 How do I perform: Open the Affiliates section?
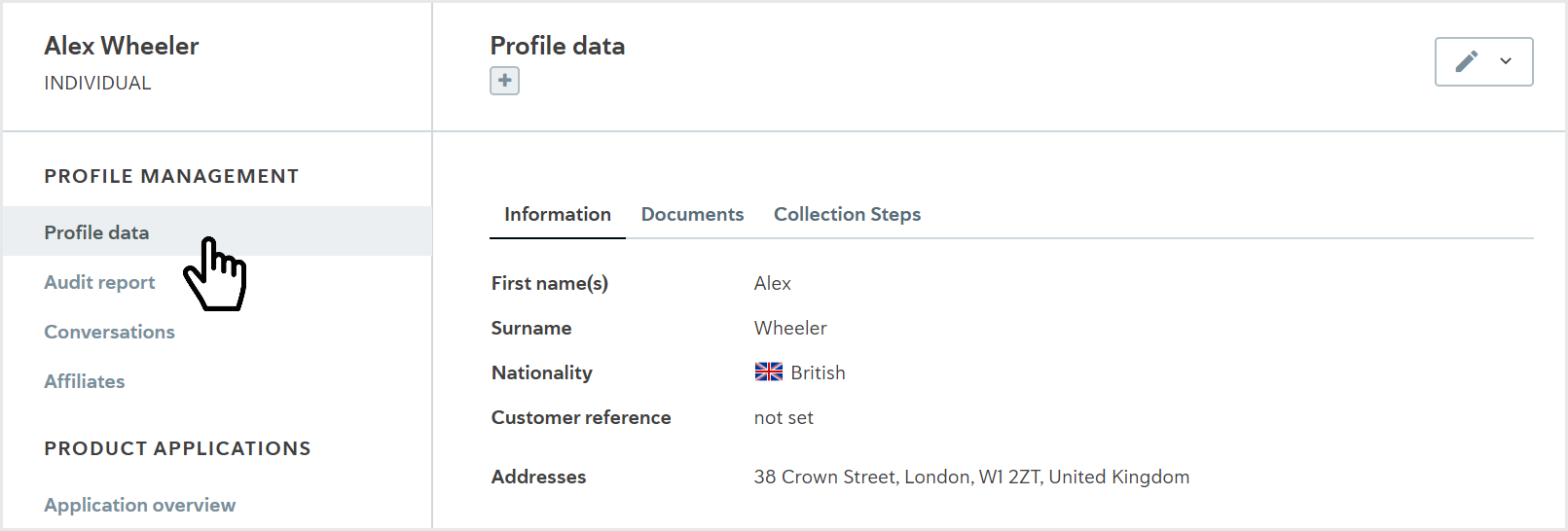click(85, 381)
